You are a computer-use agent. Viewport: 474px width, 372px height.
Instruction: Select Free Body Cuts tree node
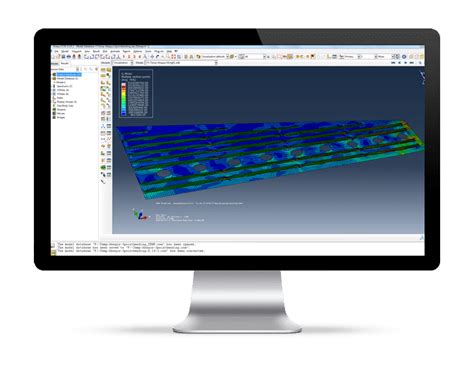(65, 106)
